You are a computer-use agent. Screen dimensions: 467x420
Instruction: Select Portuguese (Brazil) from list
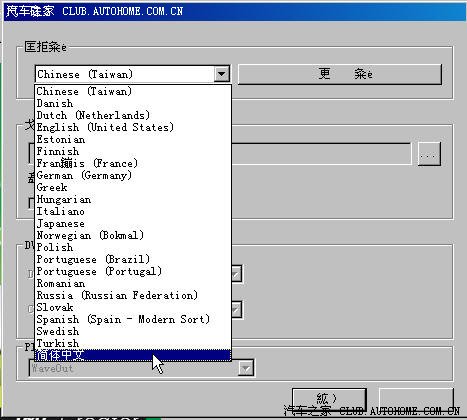click(133, 259)
